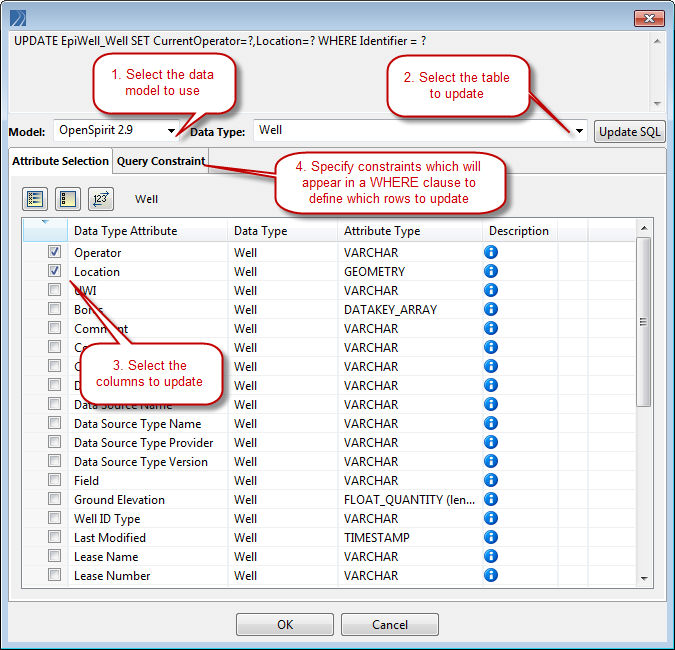Click the OK button
Viewport: 675px width, 650px height.
pyautogui.click(x=285, y=624)
